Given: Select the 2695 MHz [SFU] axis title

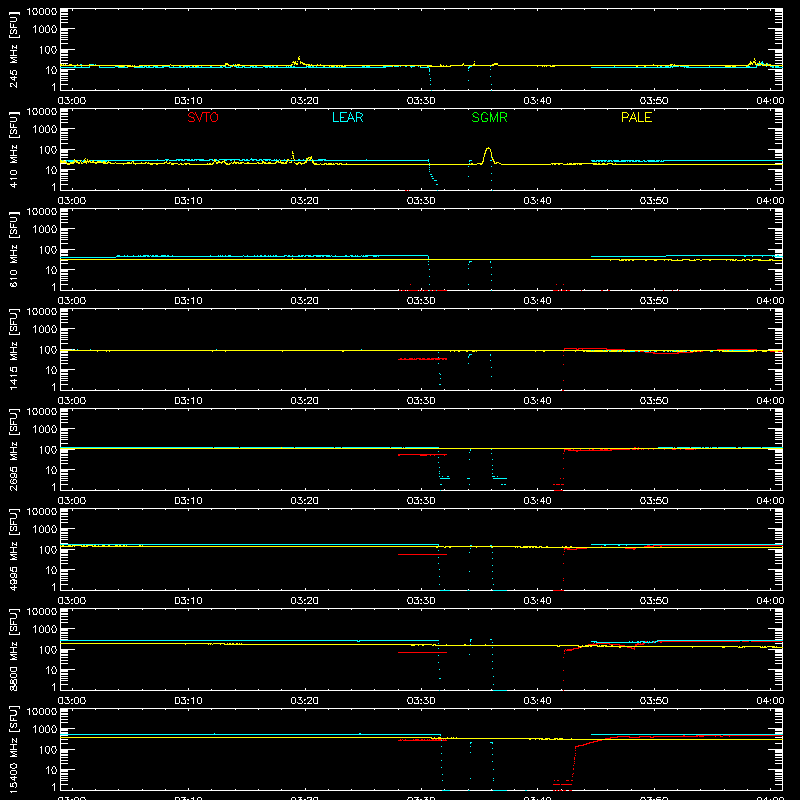Looking at the screenshot, I should pos(13,449).
